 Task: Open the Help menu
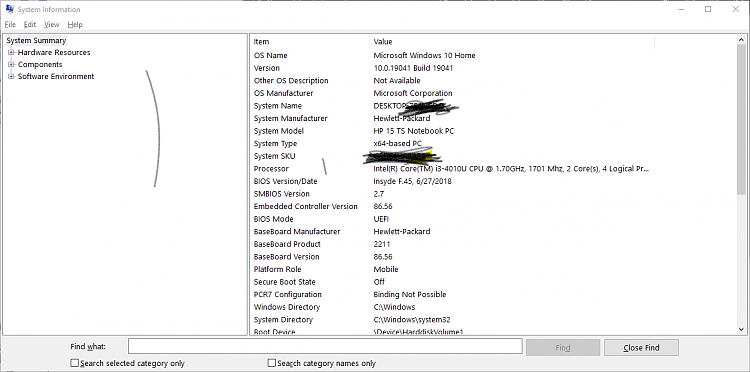75,24
